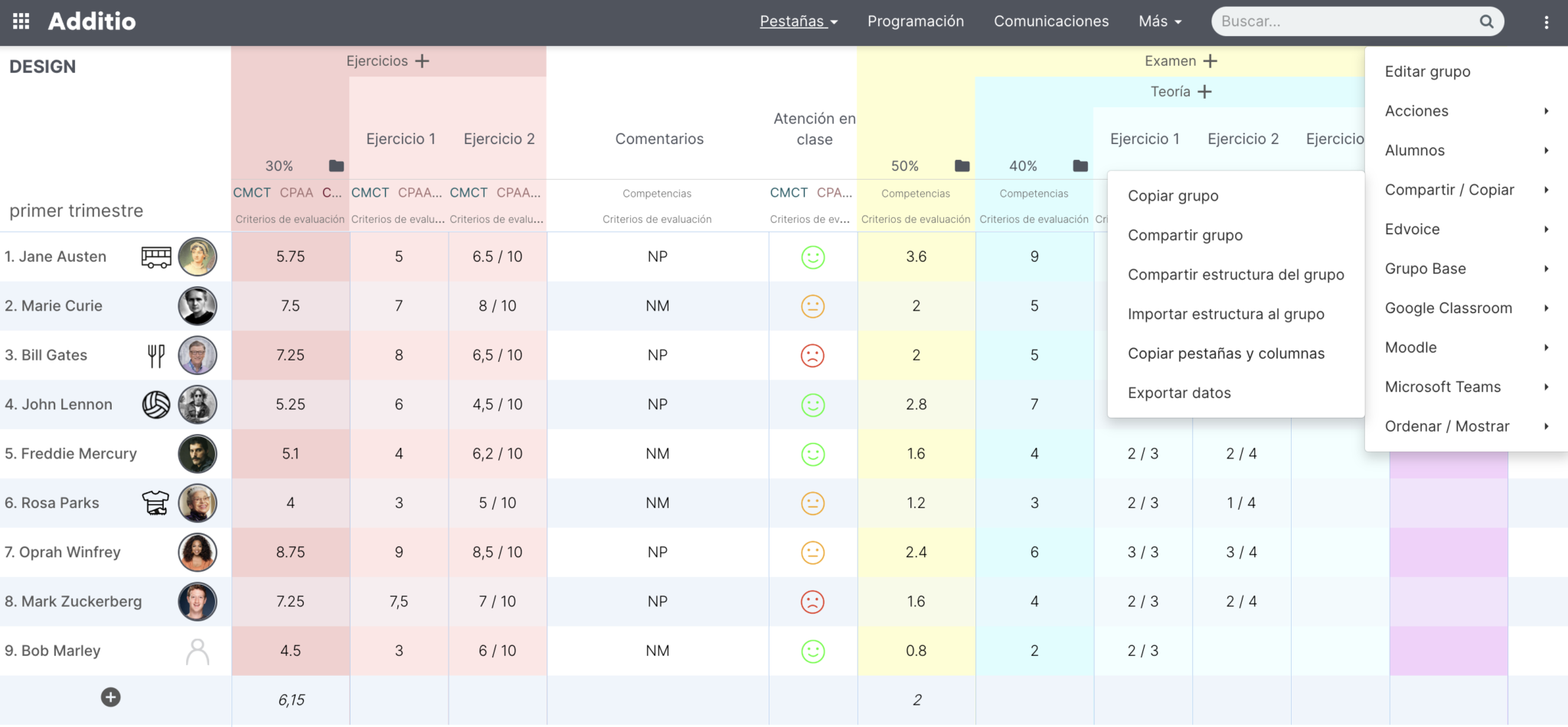Click inside the Buscar search field
This screenshot has width=1568, height=727.
click(1340, 21)
